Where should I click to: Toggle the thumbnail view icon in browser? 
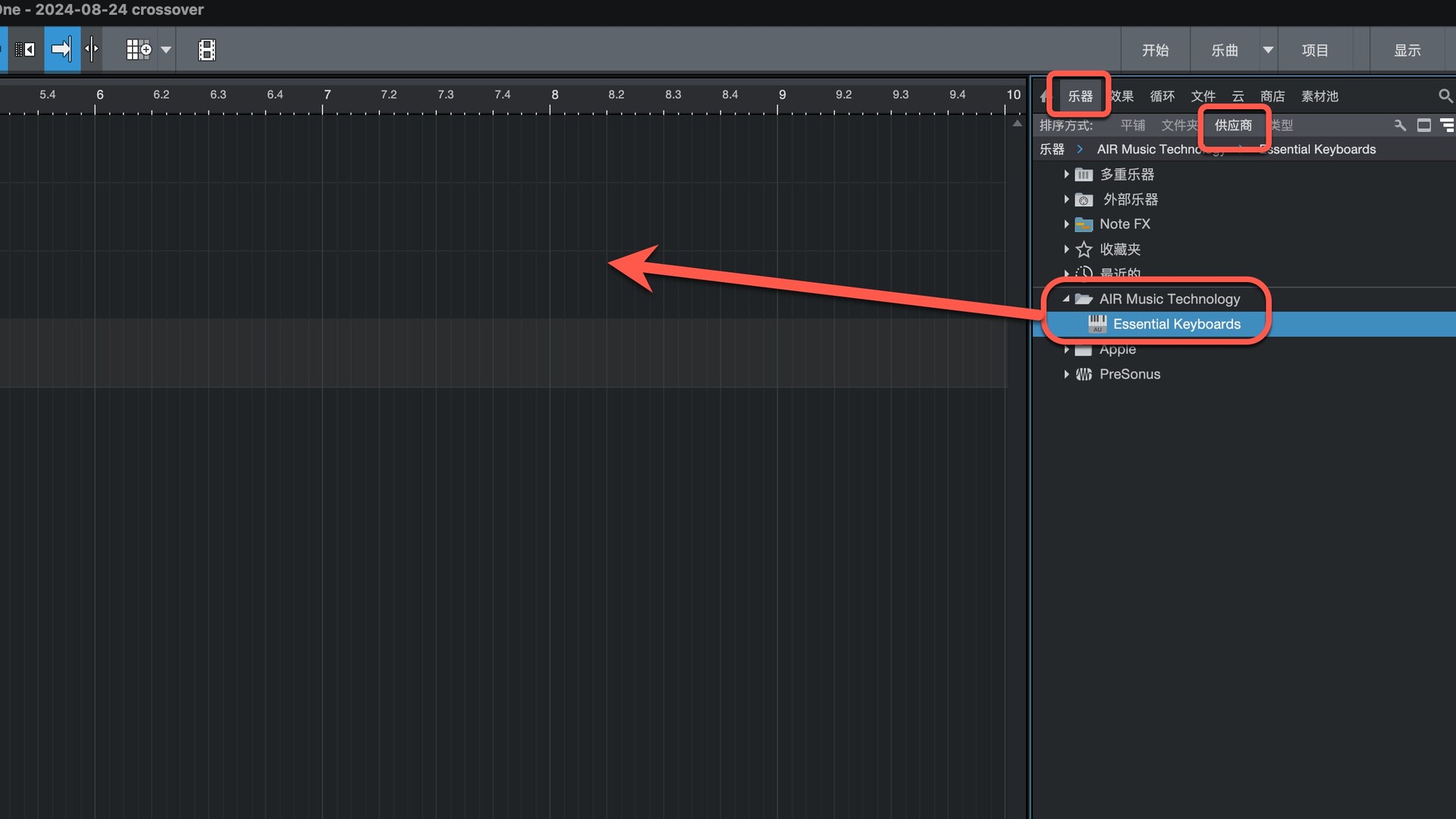coord(1424,125)
